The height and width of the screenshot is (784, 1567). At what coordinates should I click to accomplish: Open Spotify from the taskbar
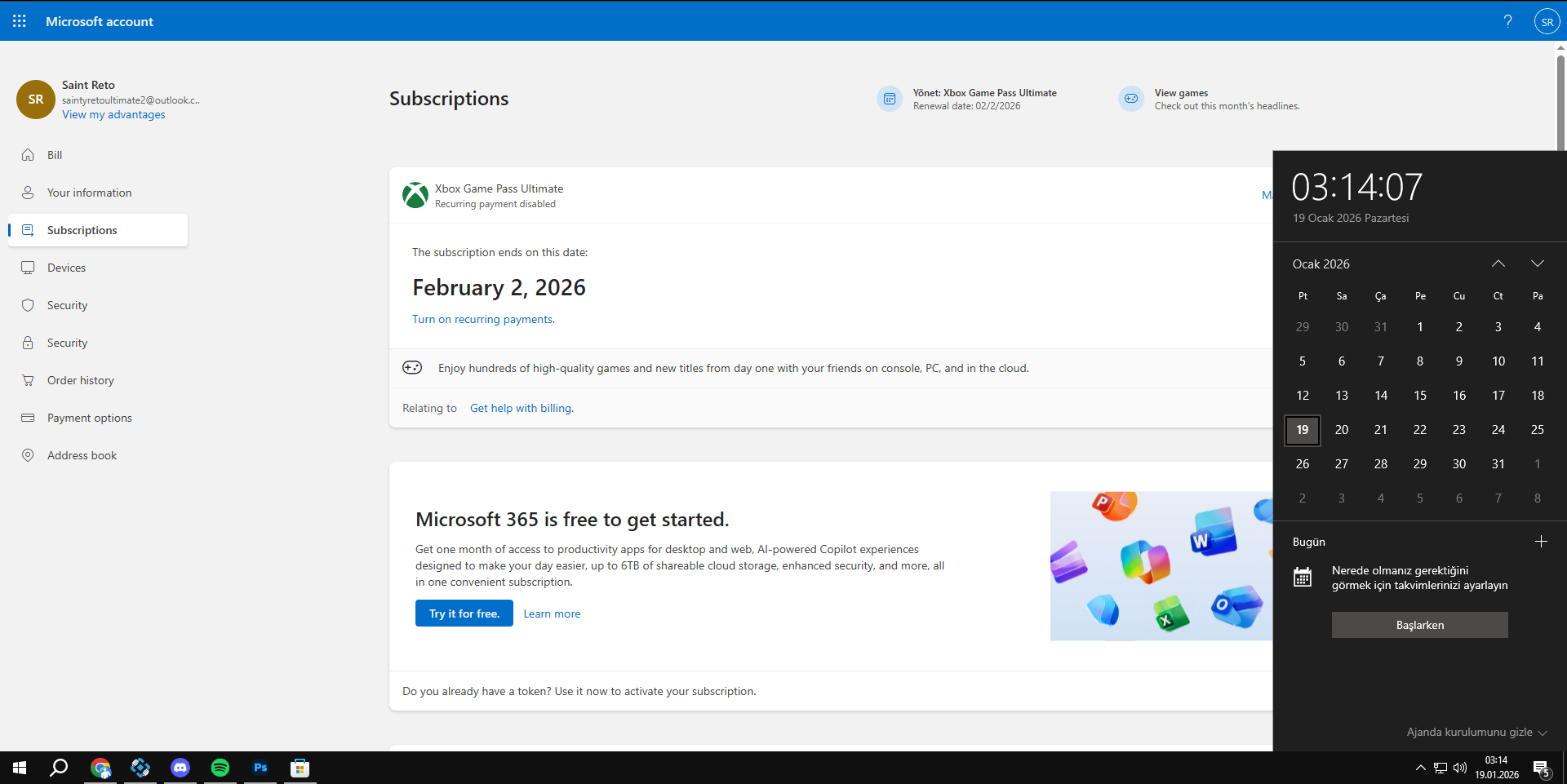[x=220, y=768]
